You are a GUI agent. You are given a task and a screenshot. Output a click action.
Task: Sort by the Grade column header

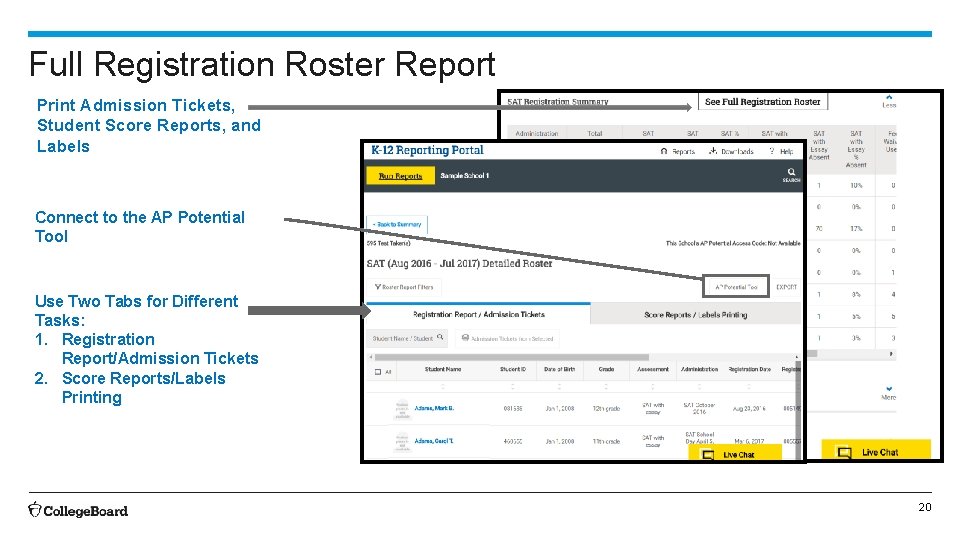pyautogui.click(x=606, y=369)
